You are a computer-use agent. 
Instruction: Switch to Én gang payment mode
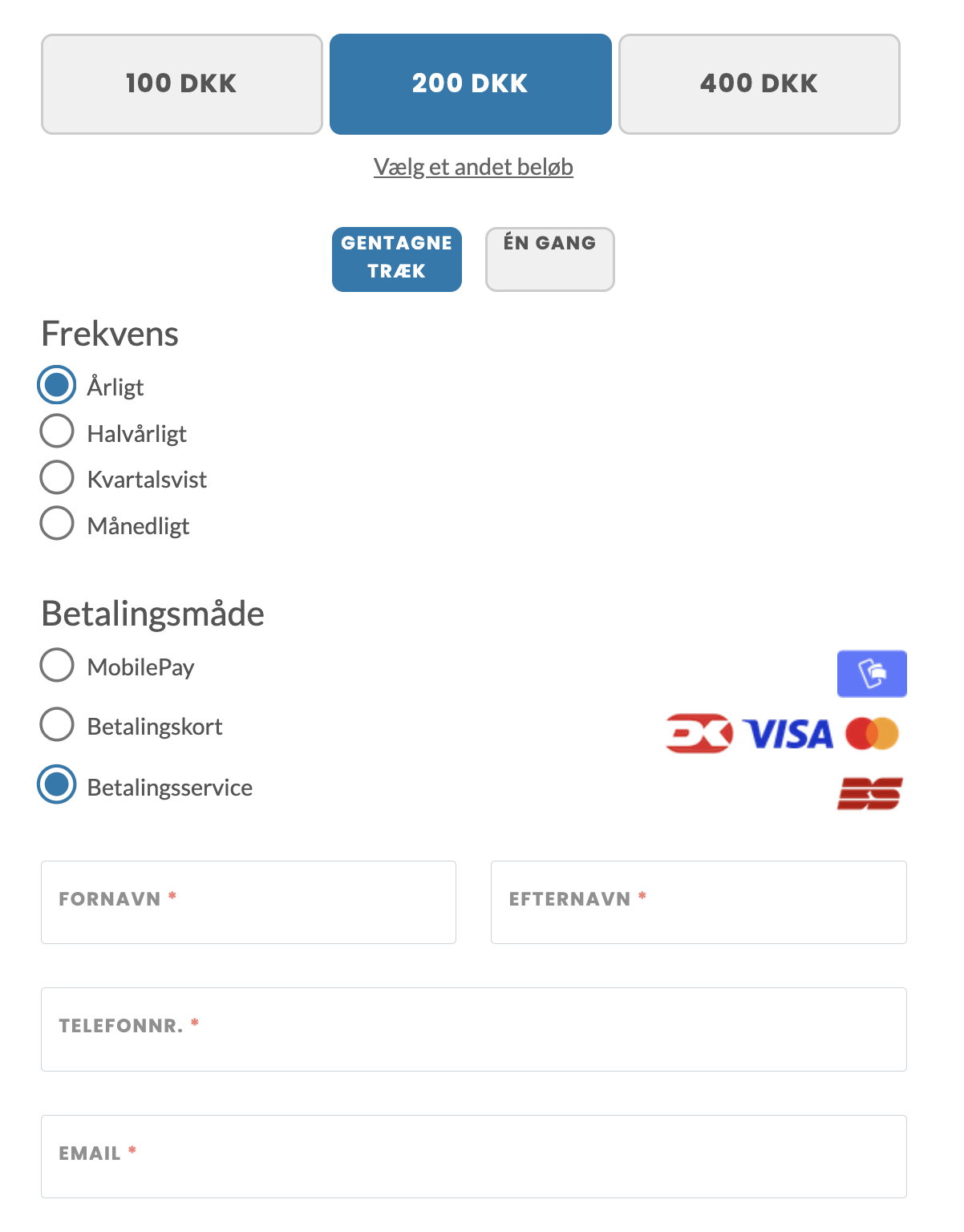[x=549, y=258]
